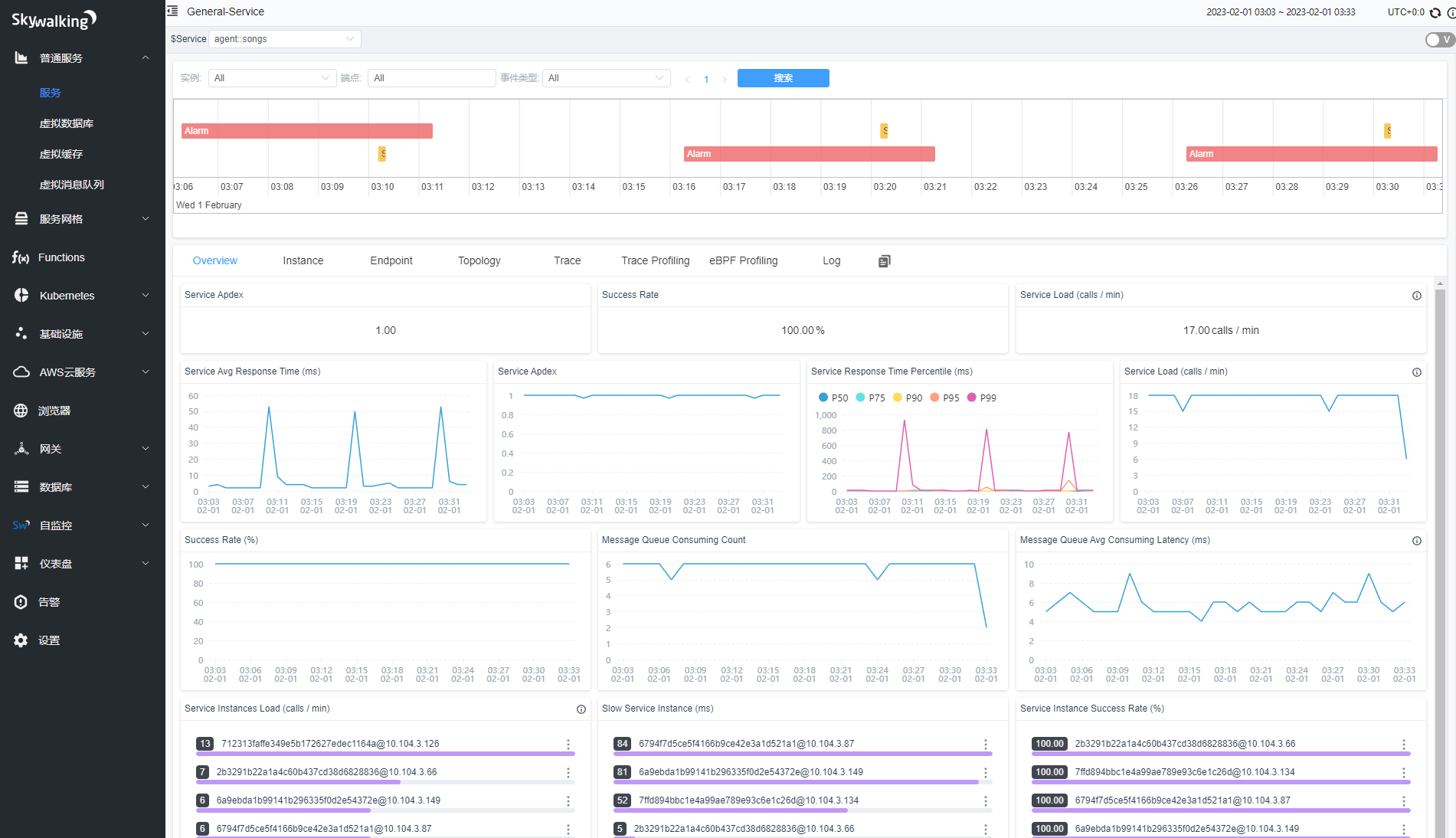Toggle P95 series in percentile legend

(944, 398)
